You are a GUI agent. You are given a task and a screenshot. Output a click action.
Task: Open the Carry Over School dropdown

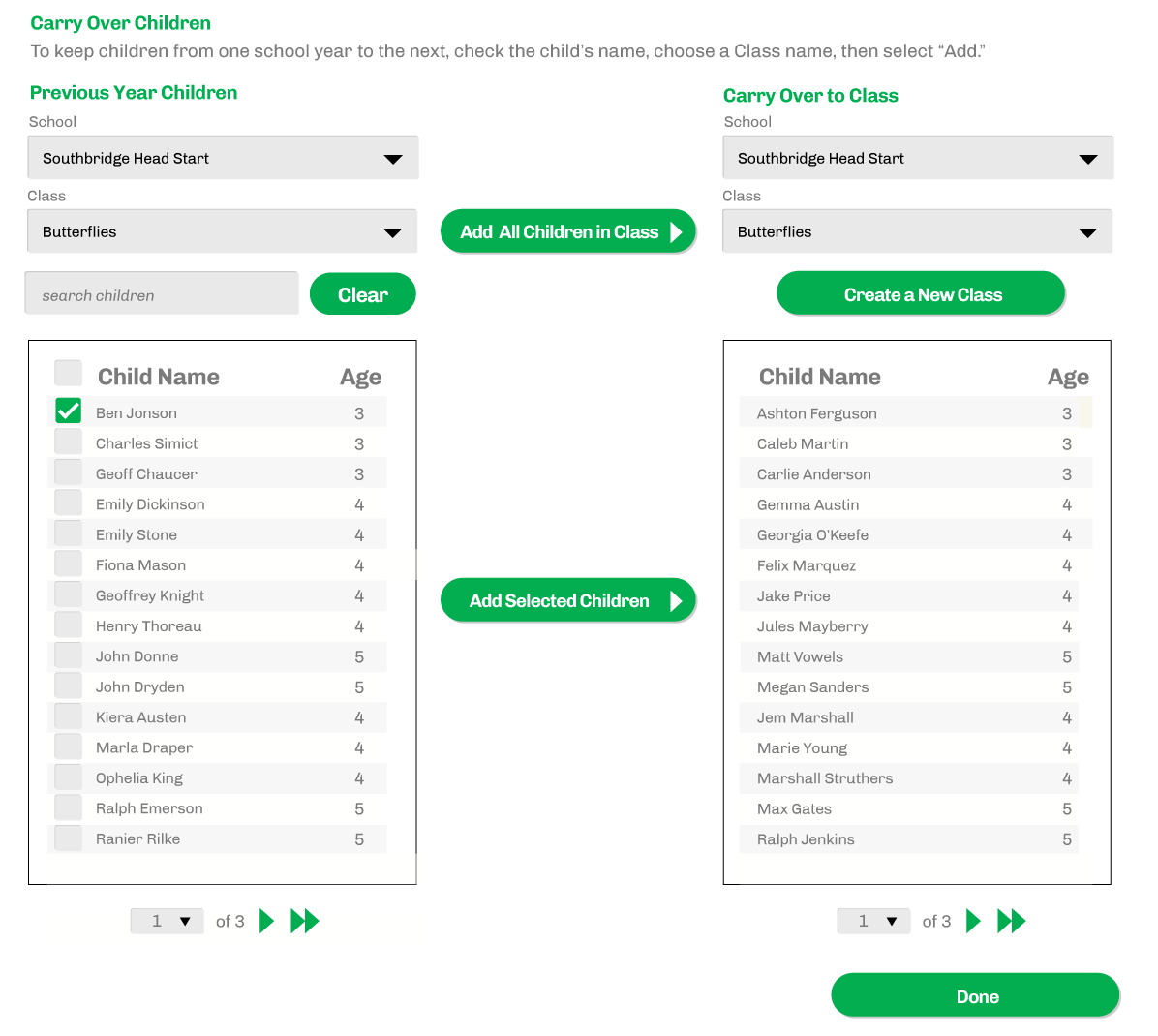918,158
